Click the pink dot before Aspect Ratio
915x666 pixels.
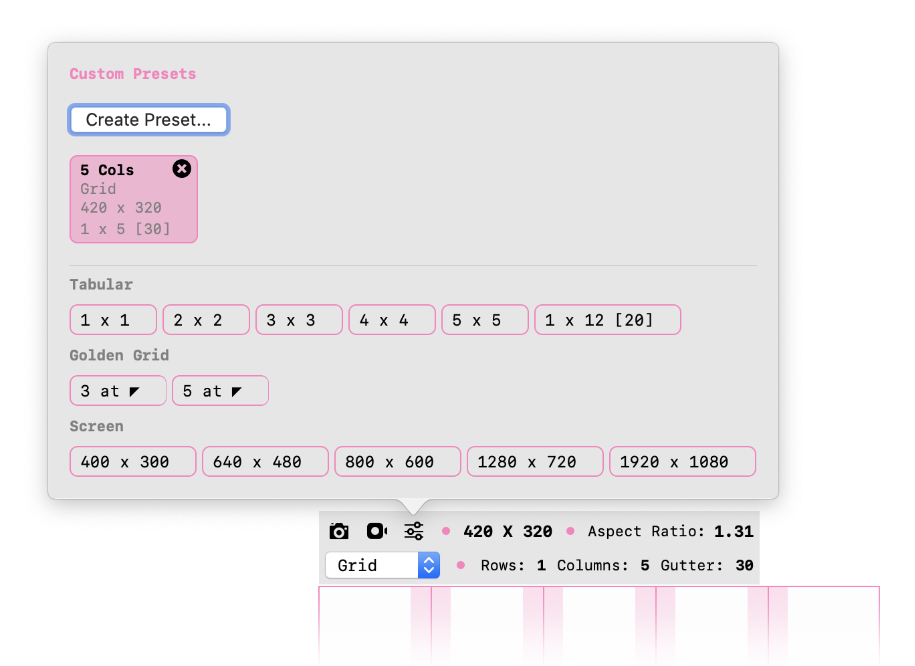(x=570, y=531)
